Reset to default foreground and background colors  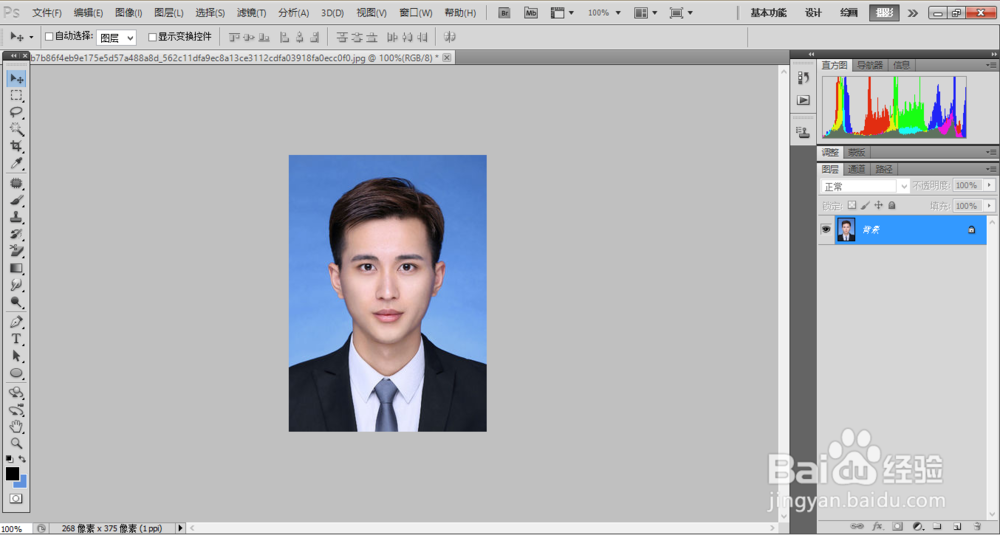[9, 458]
